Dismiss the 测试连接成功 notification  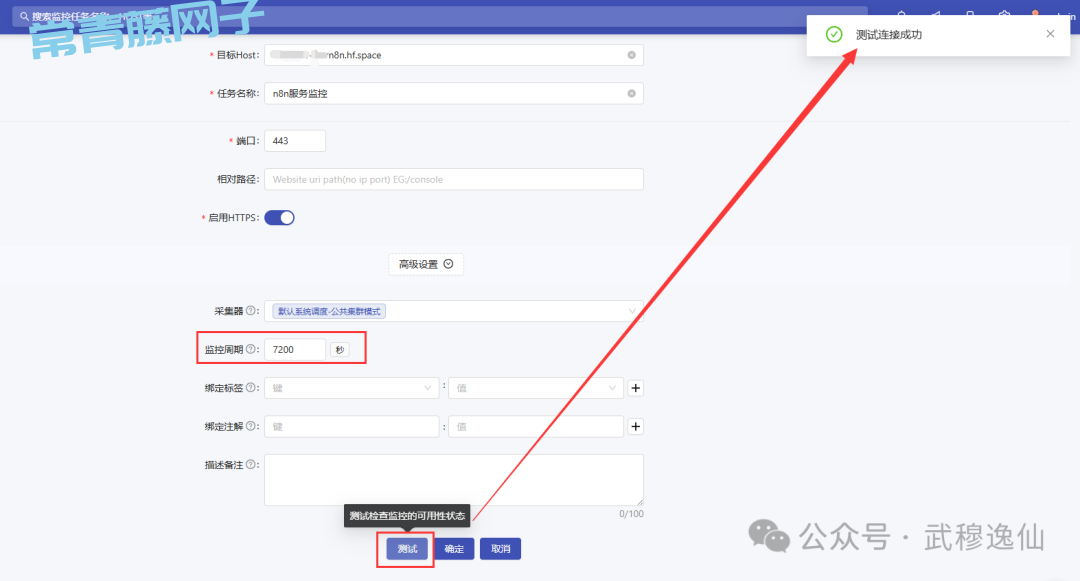point(1050,34)
